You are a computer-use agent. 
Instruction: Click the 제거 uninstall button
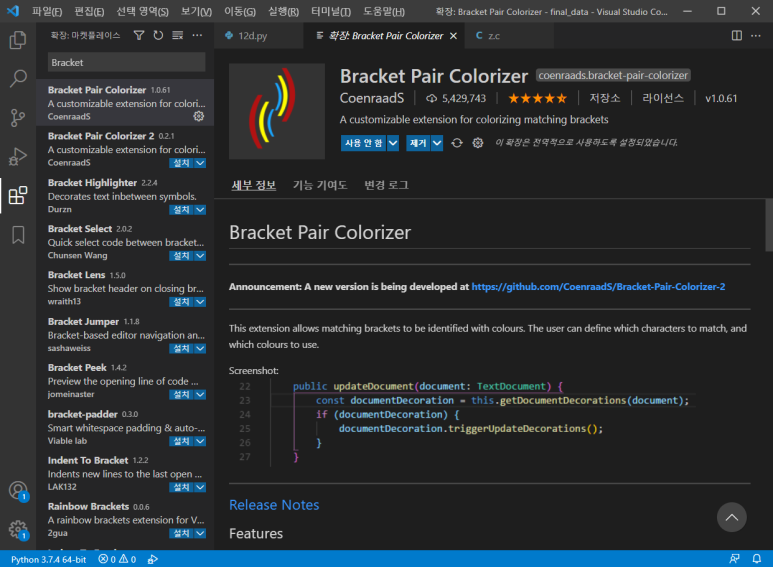418,143
